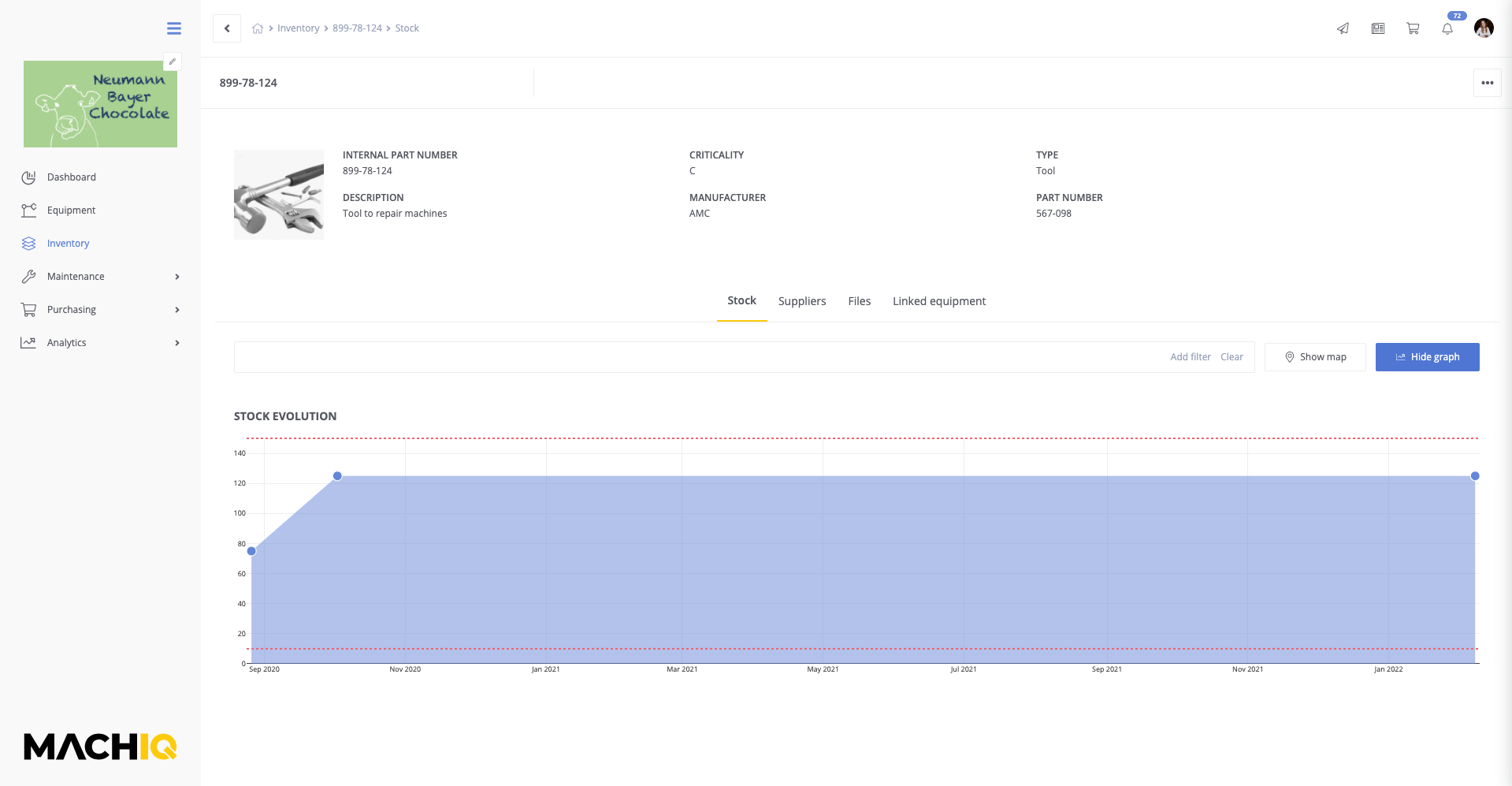The width and height of the screenshot is (1512, 786).
Task: Click the news/catalog icon in top bar
Action: click(1377, 28)
